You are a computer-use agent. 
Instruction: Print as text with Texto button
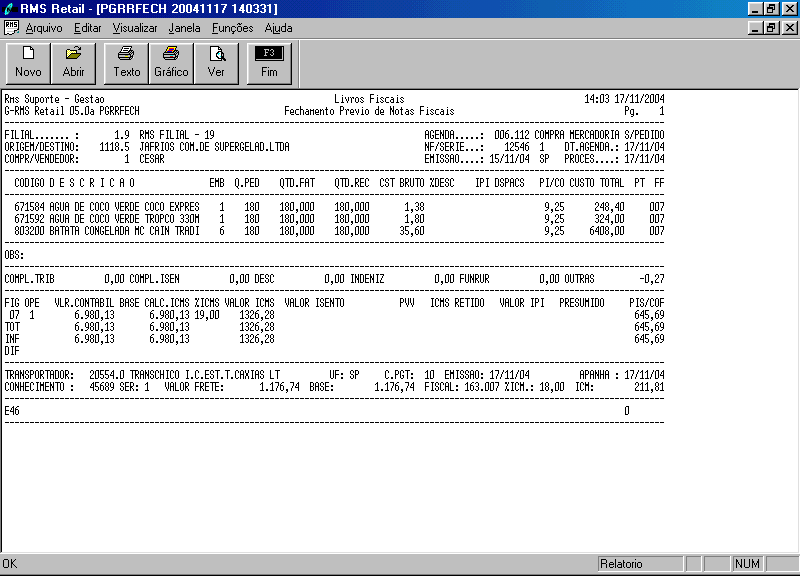point(127,63)
